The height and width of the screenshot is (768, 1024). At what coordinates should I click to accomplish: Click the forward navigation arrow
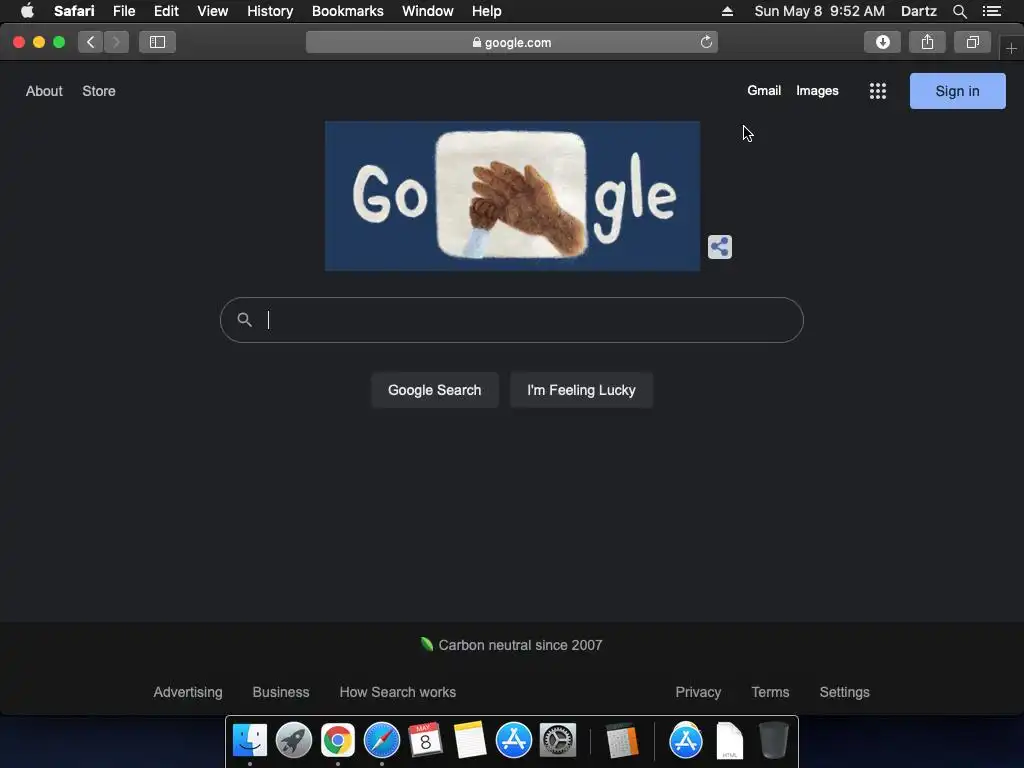(116, 42)
